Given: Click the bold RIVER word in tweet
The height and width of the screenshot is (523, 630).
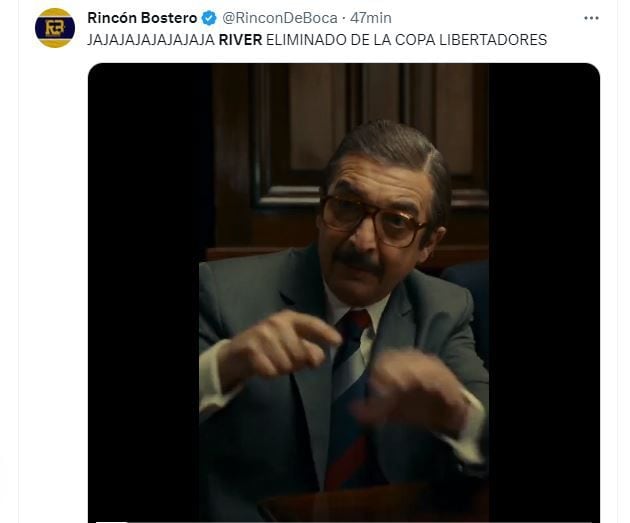Looking at the screenshot, I should click(x=240, y=40).
